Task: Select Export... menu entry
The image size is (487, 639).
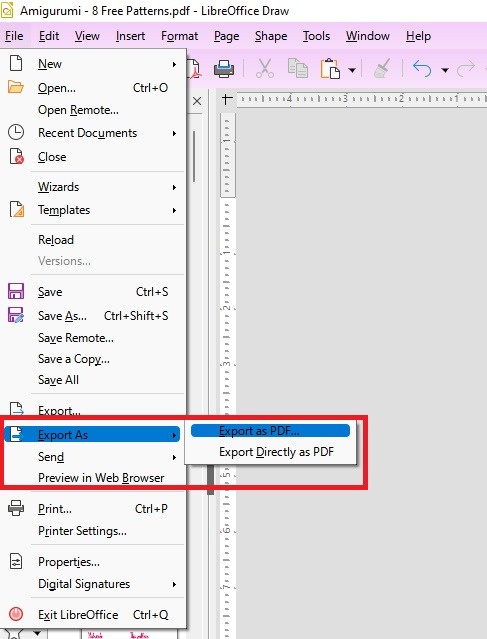Action: point(93,410)
